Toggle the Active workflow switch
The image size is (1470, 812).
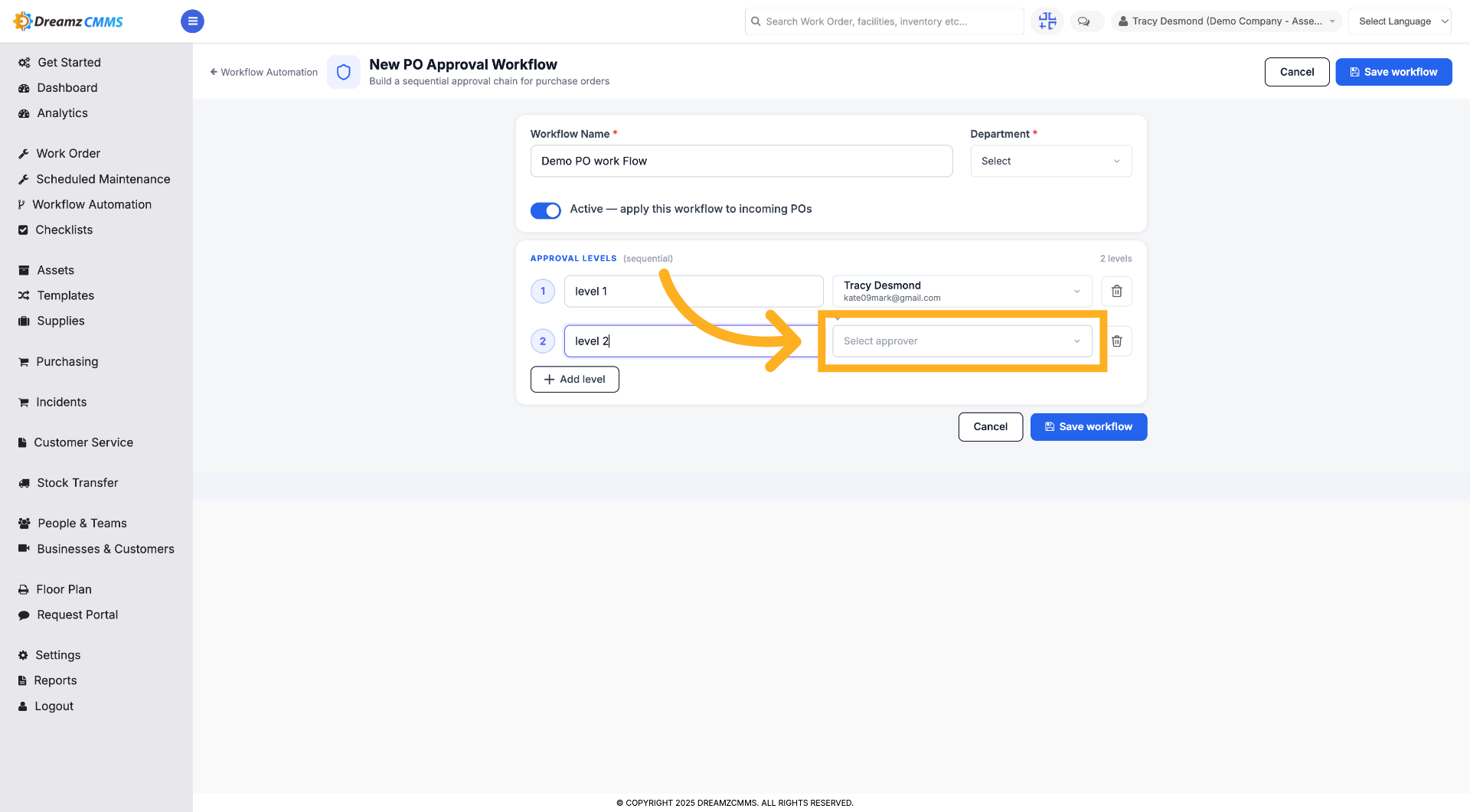[x=546, y=210]
